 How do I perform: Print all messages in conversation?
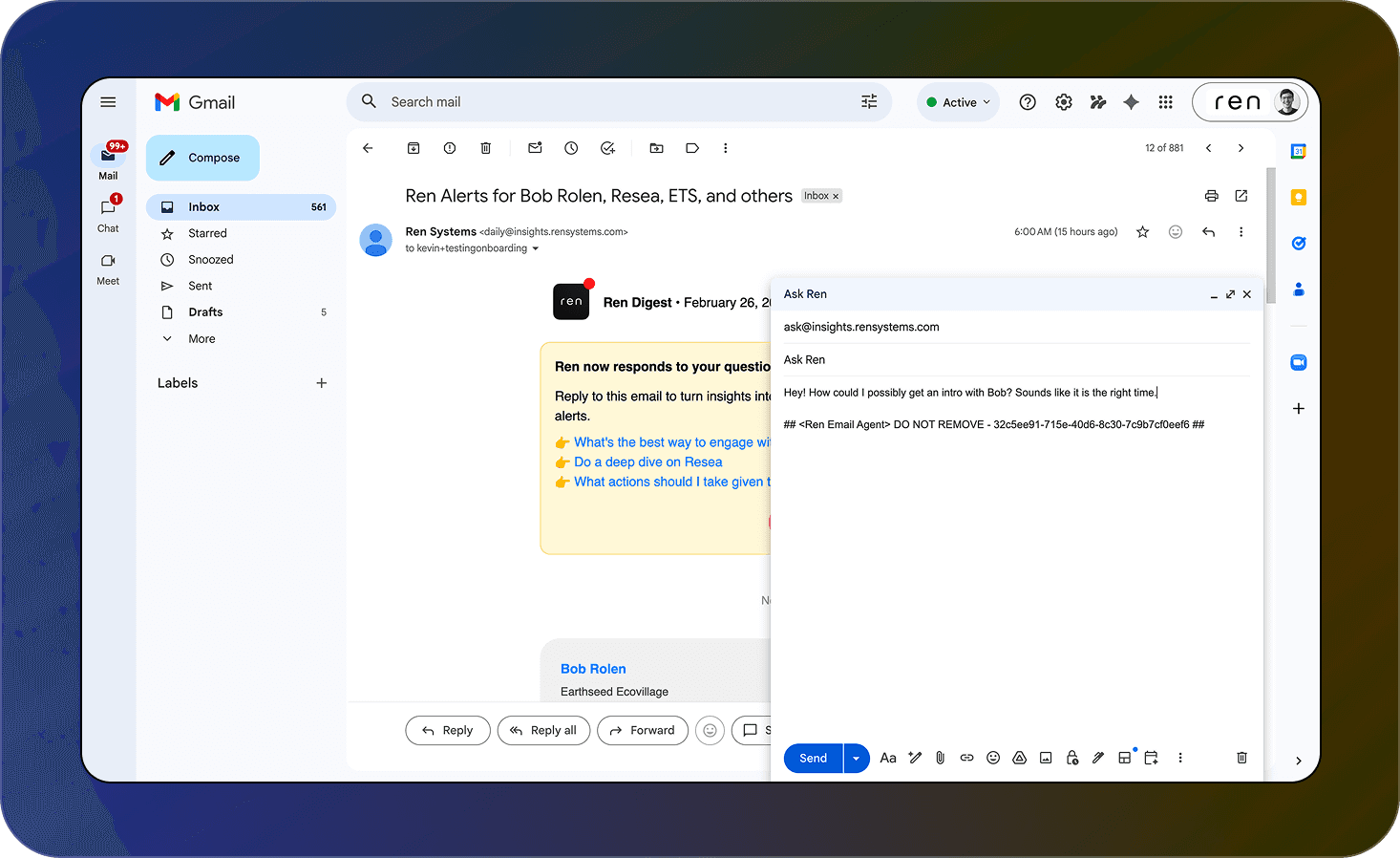point(1212,196)
